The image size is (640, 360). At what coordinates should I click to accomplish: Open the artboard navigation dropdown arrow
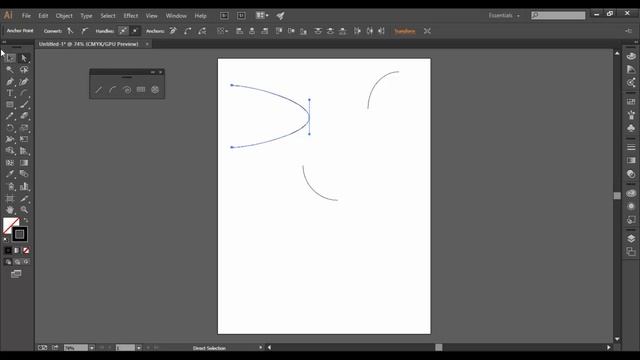[139, 348]
